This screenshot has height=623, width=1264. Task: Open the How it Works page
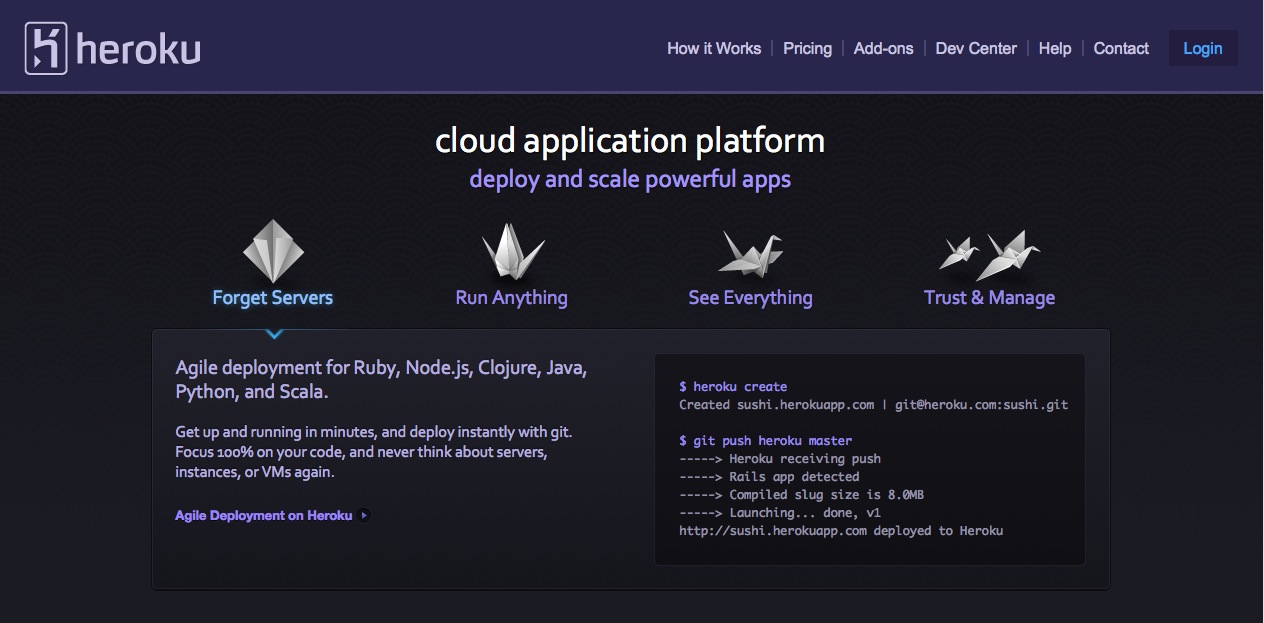(x=714, y=48)
